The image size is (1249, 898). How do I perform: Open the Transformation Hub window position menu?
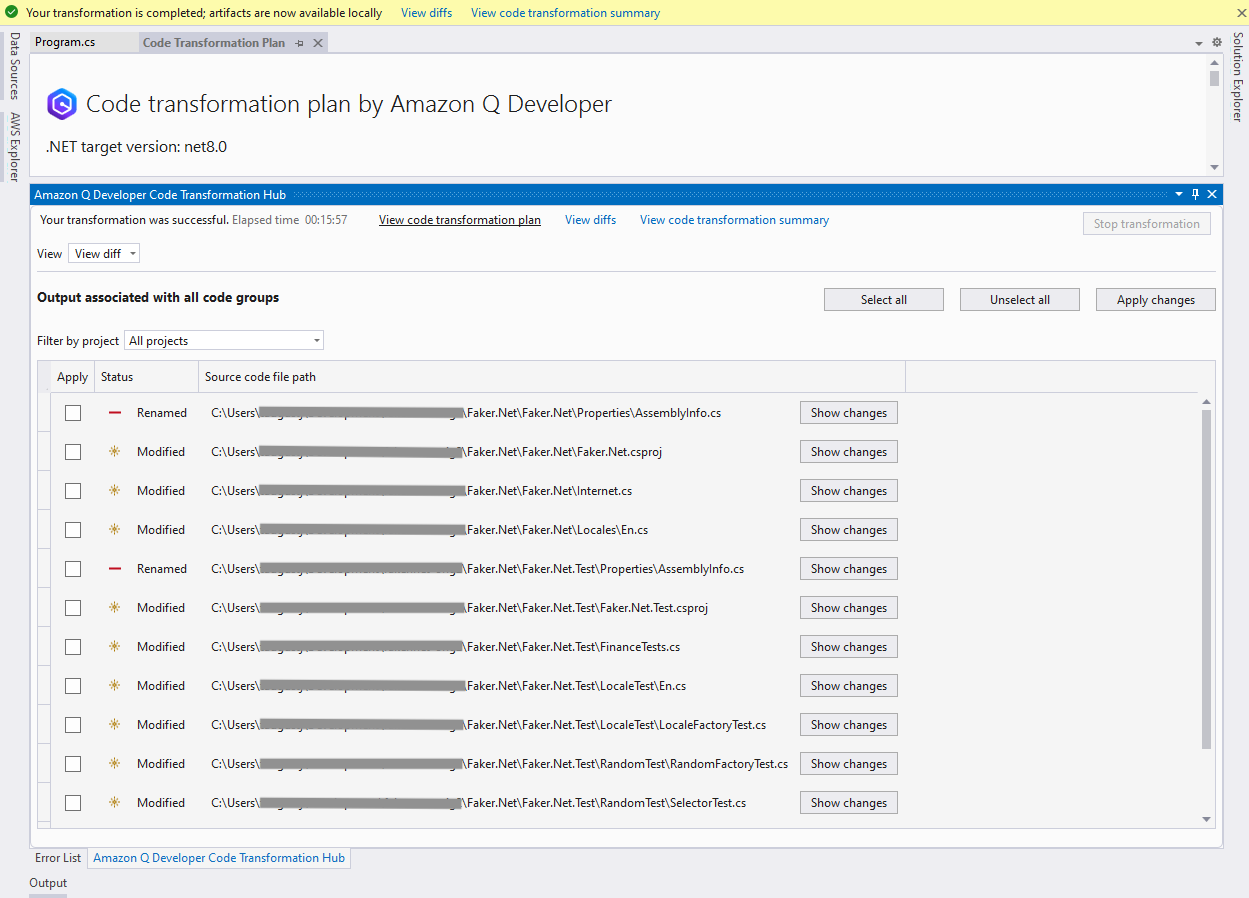1179,194
